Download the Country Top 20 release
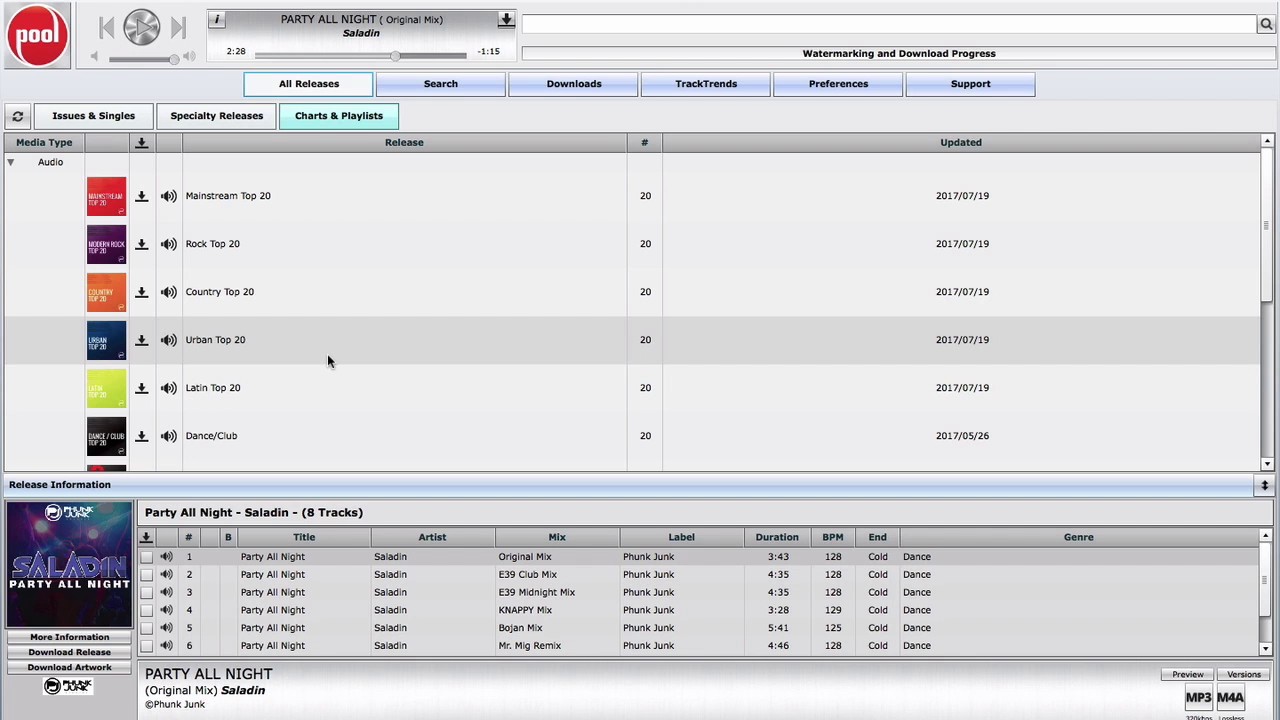 point(141,292)
